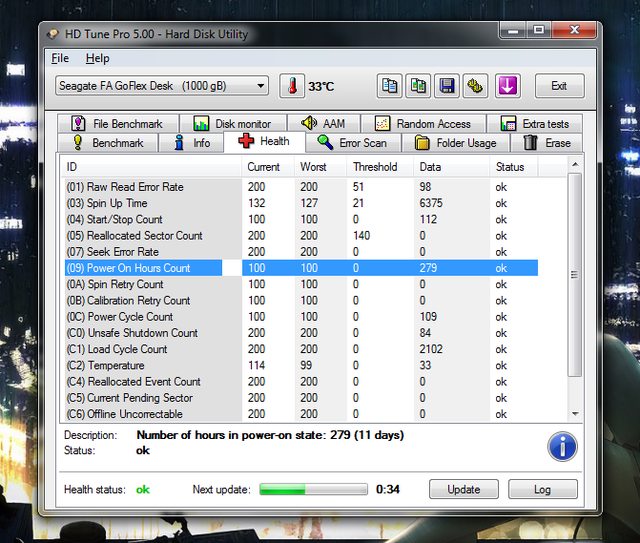Click the Next update progress bar
This screenshot has width=640, height=543.
[313, 489]
